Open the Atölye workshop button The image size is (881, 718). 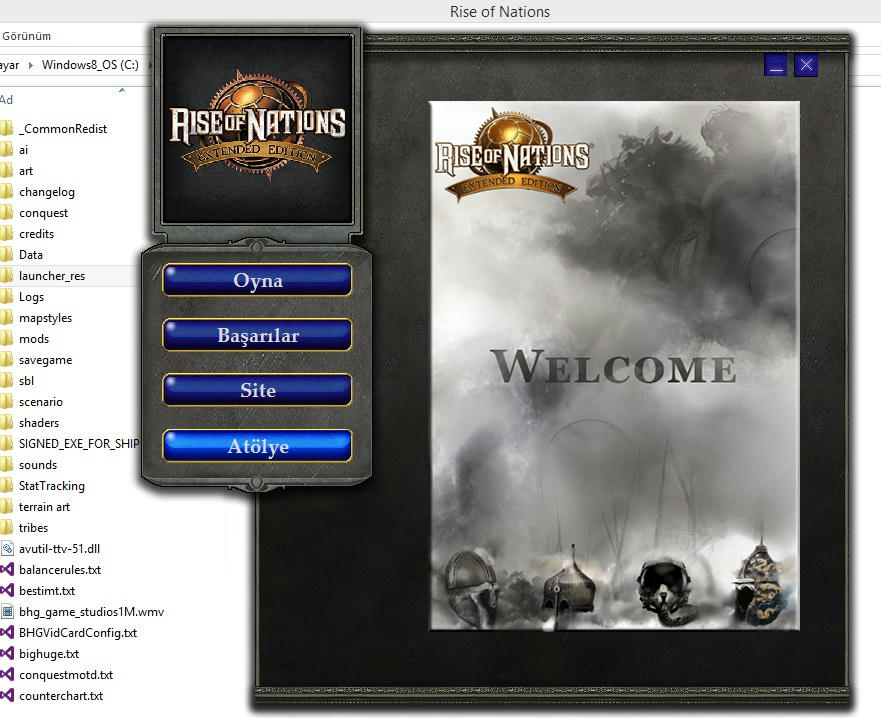point(257,446)
